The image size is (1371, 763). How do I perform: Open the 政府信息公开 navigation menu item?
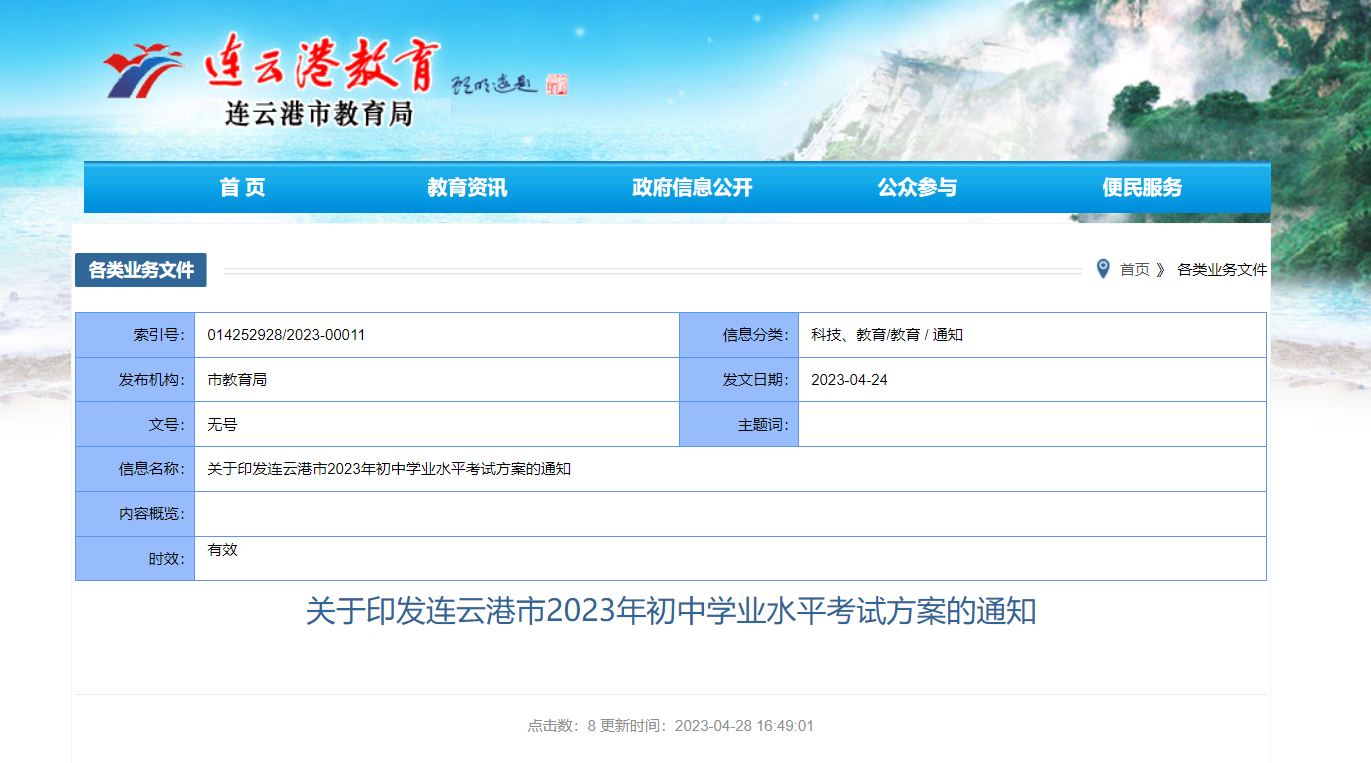pyautogui.click(x=692, y=187)
